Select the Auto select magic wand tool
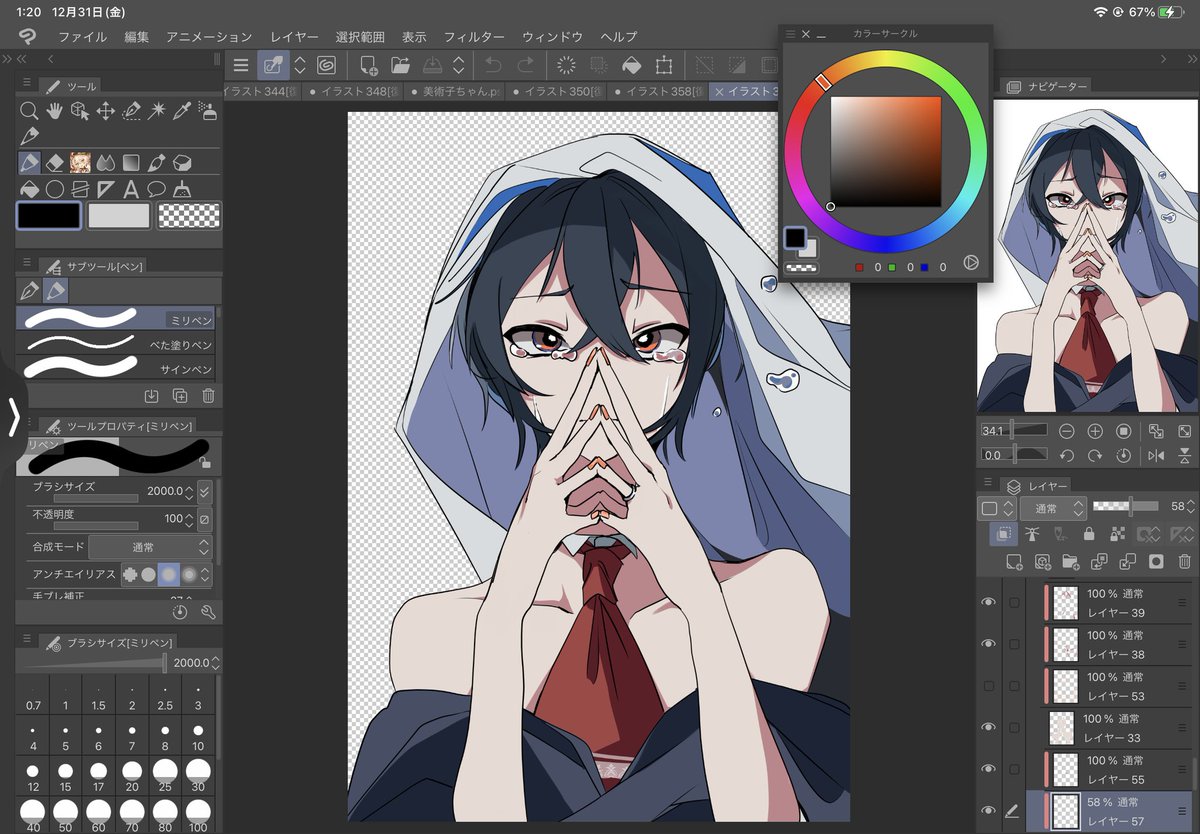 pyautogui.click(x=157, y=111)
